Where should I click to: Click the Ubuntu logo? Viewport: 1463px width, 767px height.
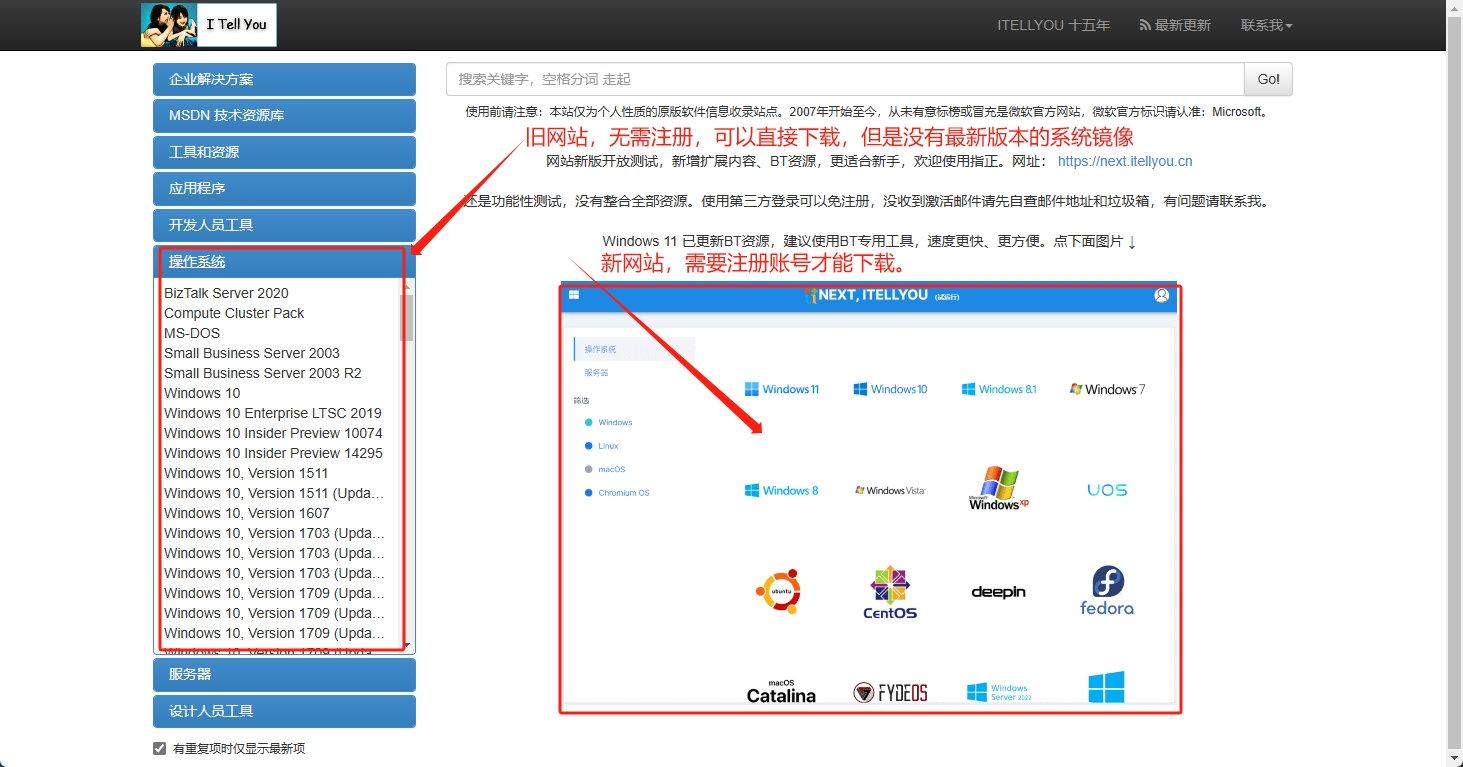[780, 591]
